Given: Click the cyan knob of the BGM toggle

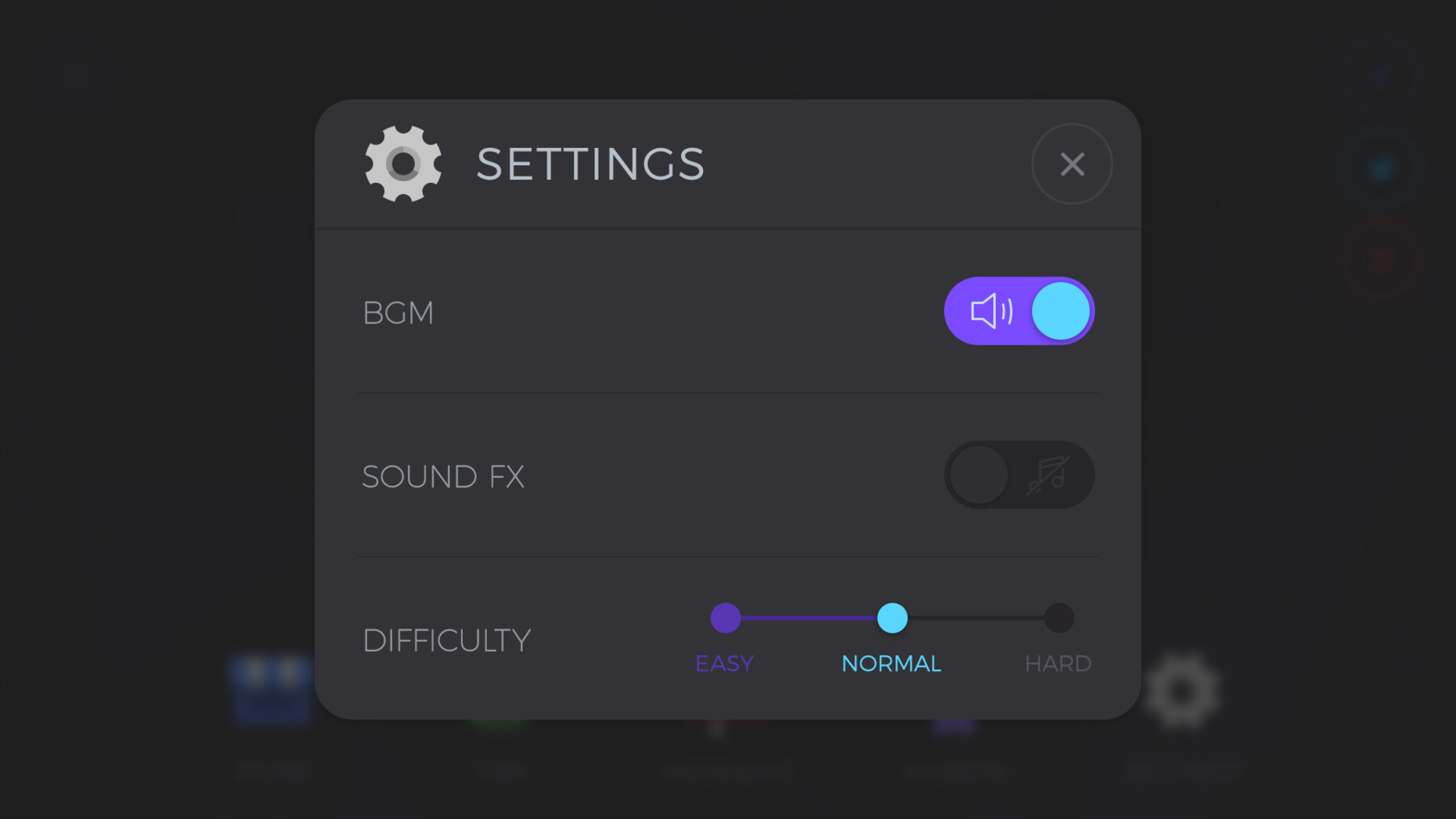Looking at the screenshot, I should 1060,311.
